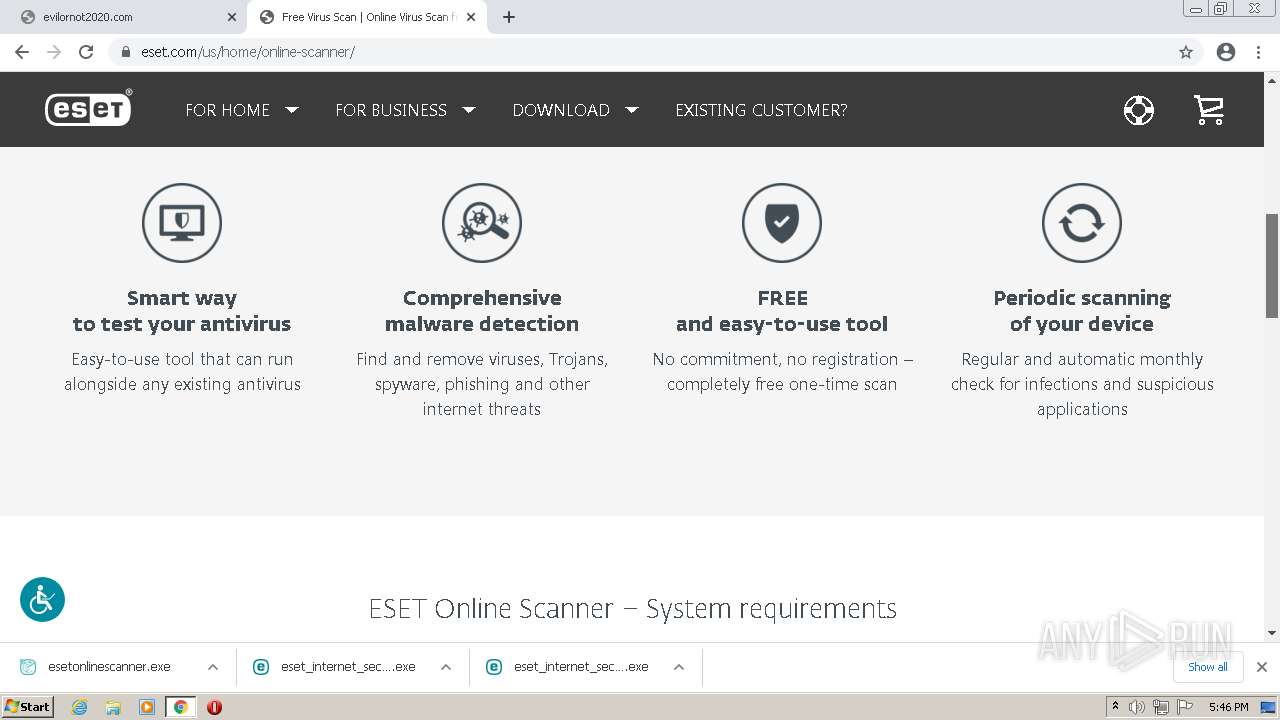Image resolution: width=1280 pixels, height=720 pixels.
Task: Open the Chrome three-dot menu
Action: pos(1258,52)
